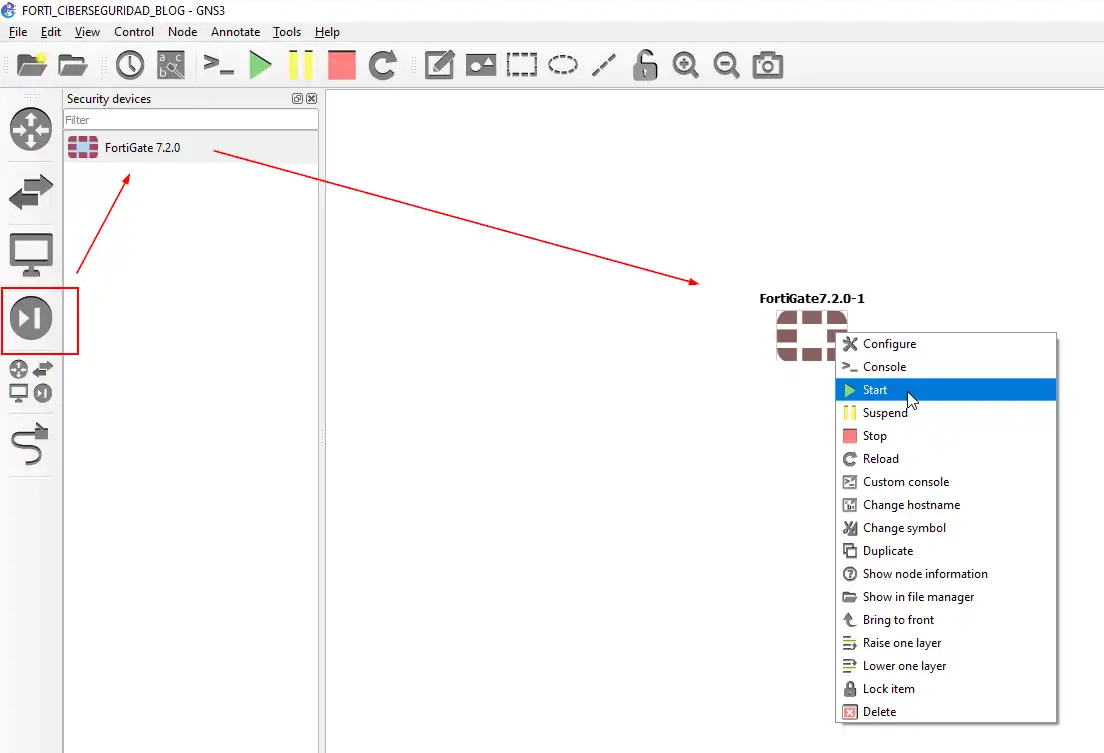
Task: Open the Edit menu
Action: point(51,32)
